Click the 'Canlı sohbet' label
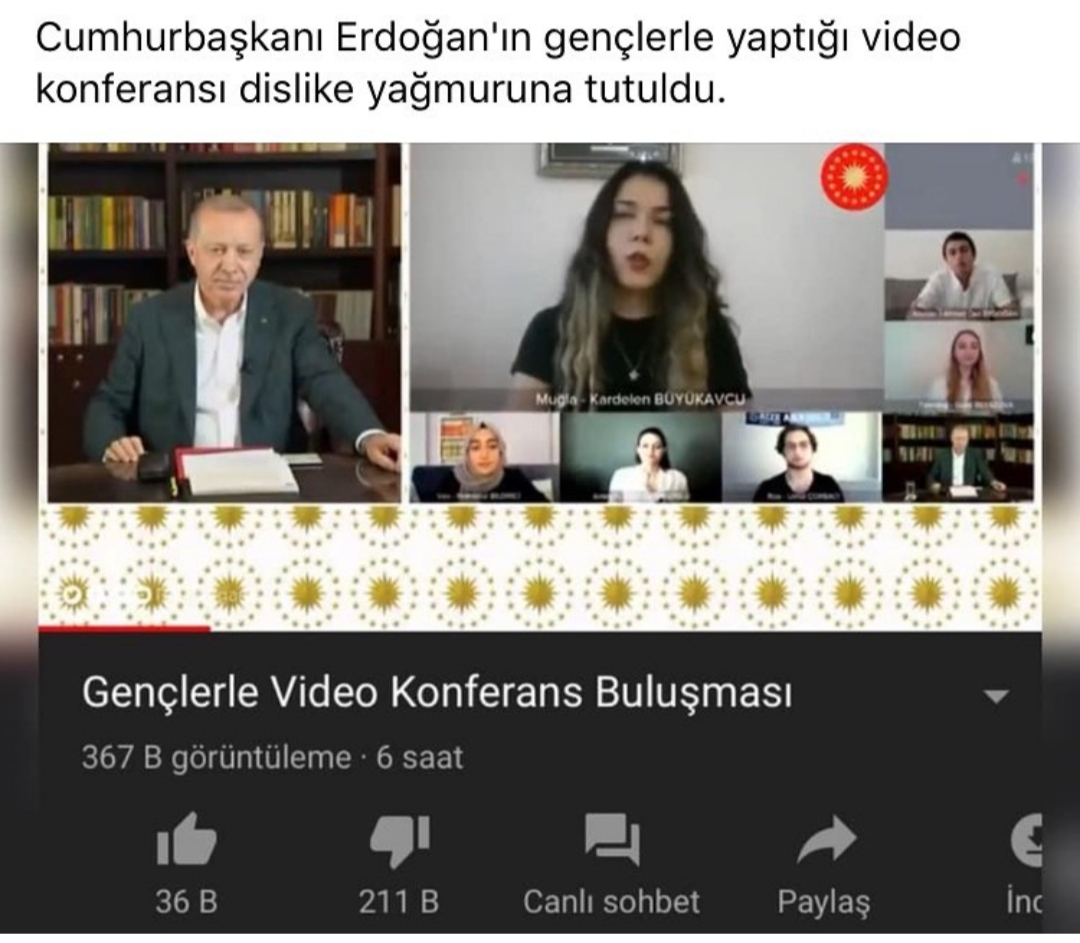 coord(612,902)
